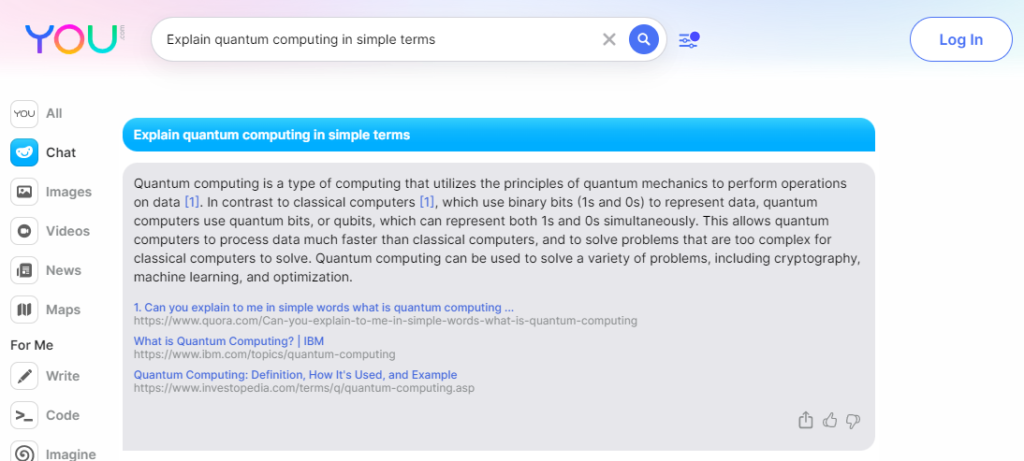The height and width of the screenshot is (461, 1024).
Task: Select the News sidebar item
Action: 46,270
